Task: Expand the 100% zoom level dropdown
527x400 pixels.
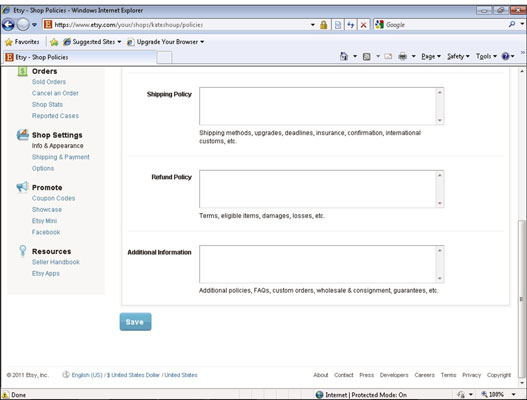Action: coord(514,395)
